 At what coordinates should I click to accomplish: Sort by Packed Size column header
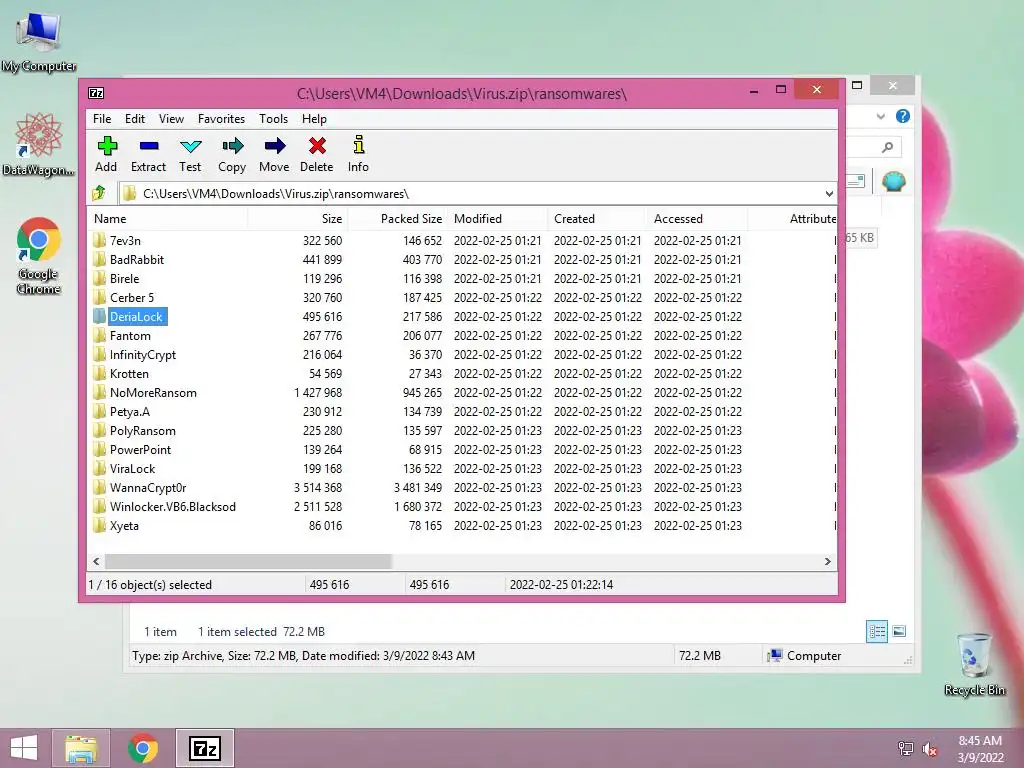point(397,219)
